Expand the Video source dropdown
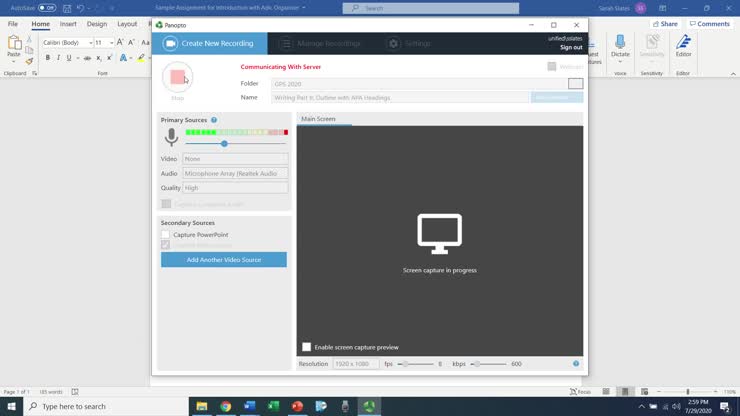This screenshot has height=416, width=740. [x=235, y=159]
